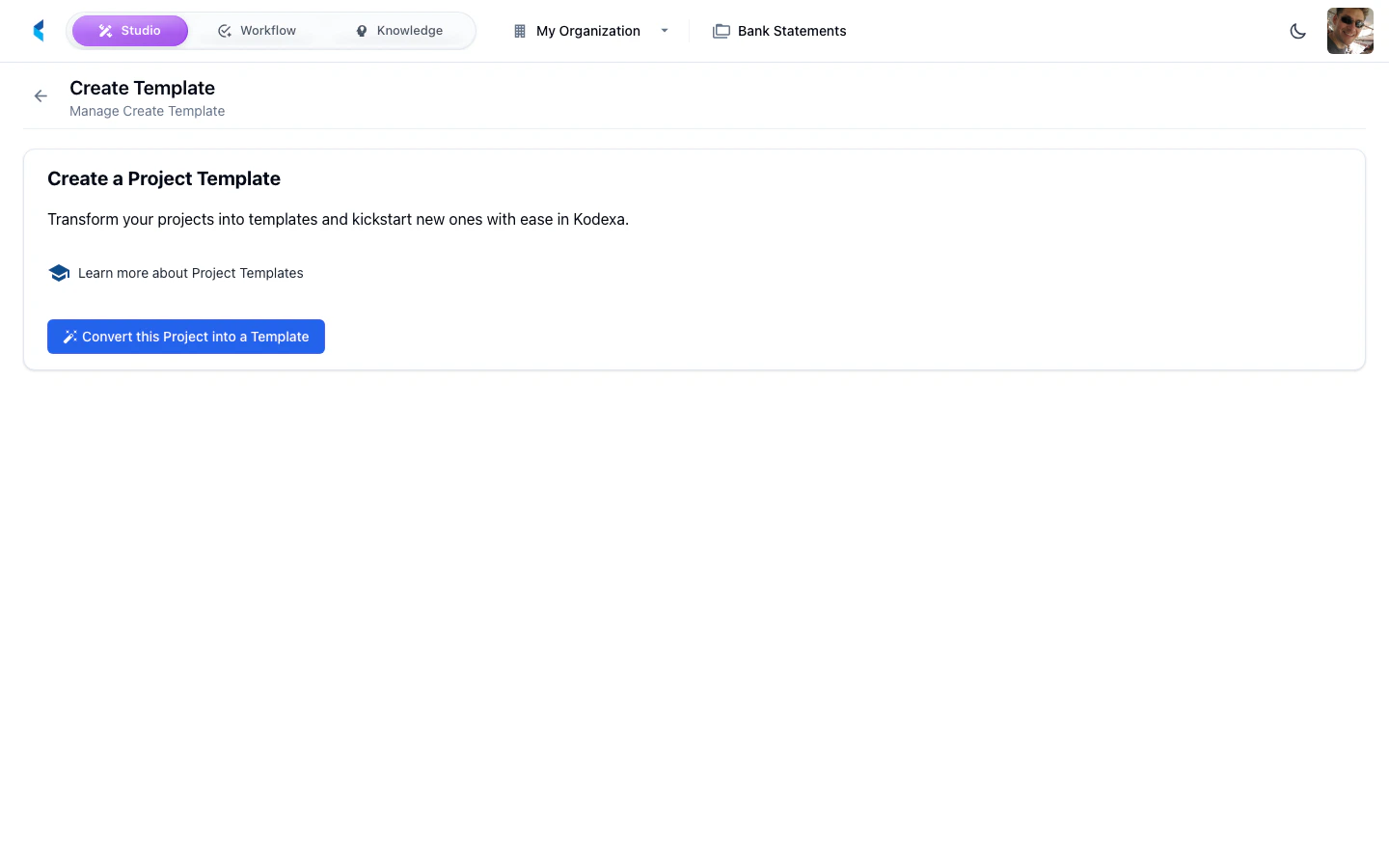Switch to the Knowledge tab

pyautogui.click(x=409, y=30)
